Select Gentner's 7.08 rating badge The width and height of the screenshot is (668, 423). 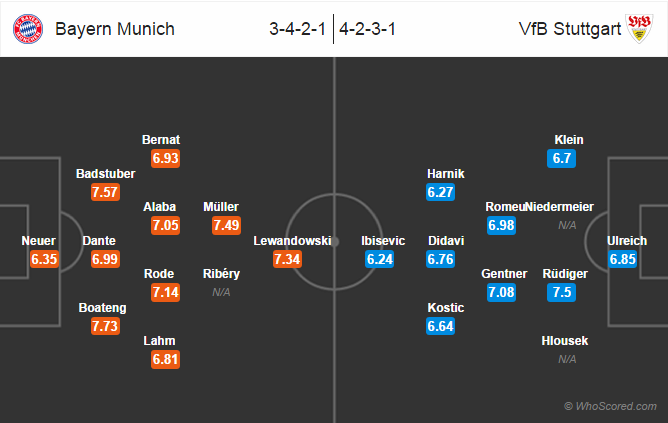click(501, 292)
